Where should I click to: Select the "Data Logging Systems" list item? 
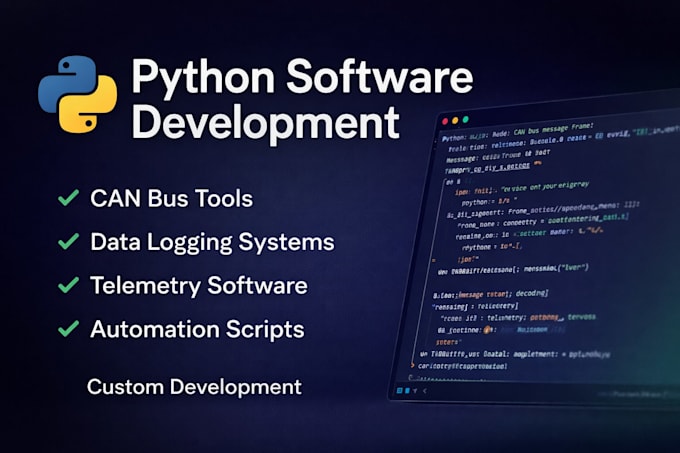point(212,243)
